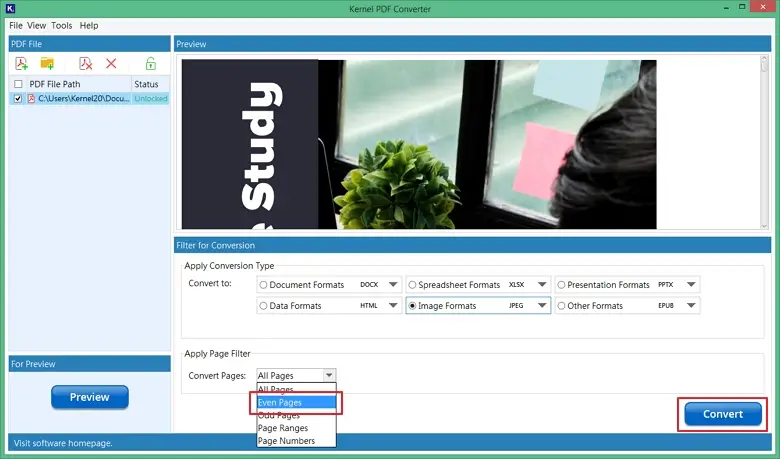Open the DOCX document format dropdown
The image size is (780, 459).
393,285
